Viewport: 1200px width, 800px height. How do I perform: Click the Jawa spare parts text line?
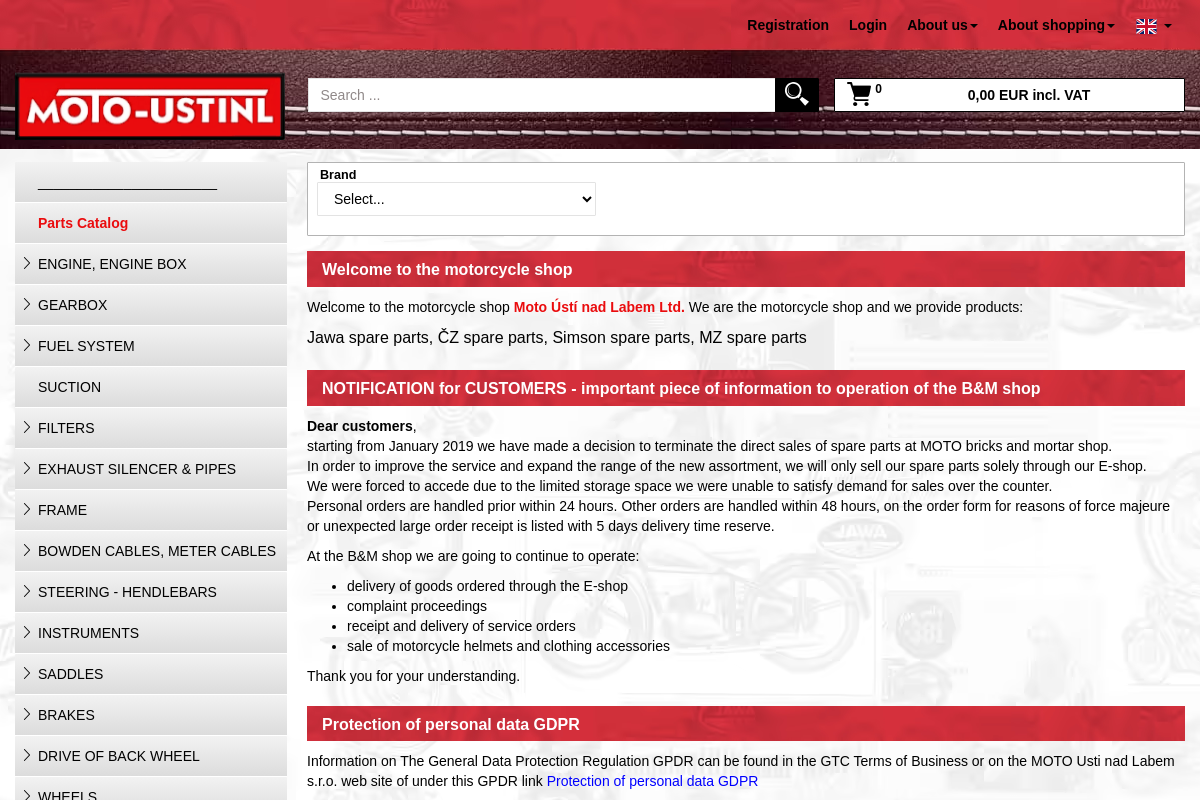pos(556,338)
